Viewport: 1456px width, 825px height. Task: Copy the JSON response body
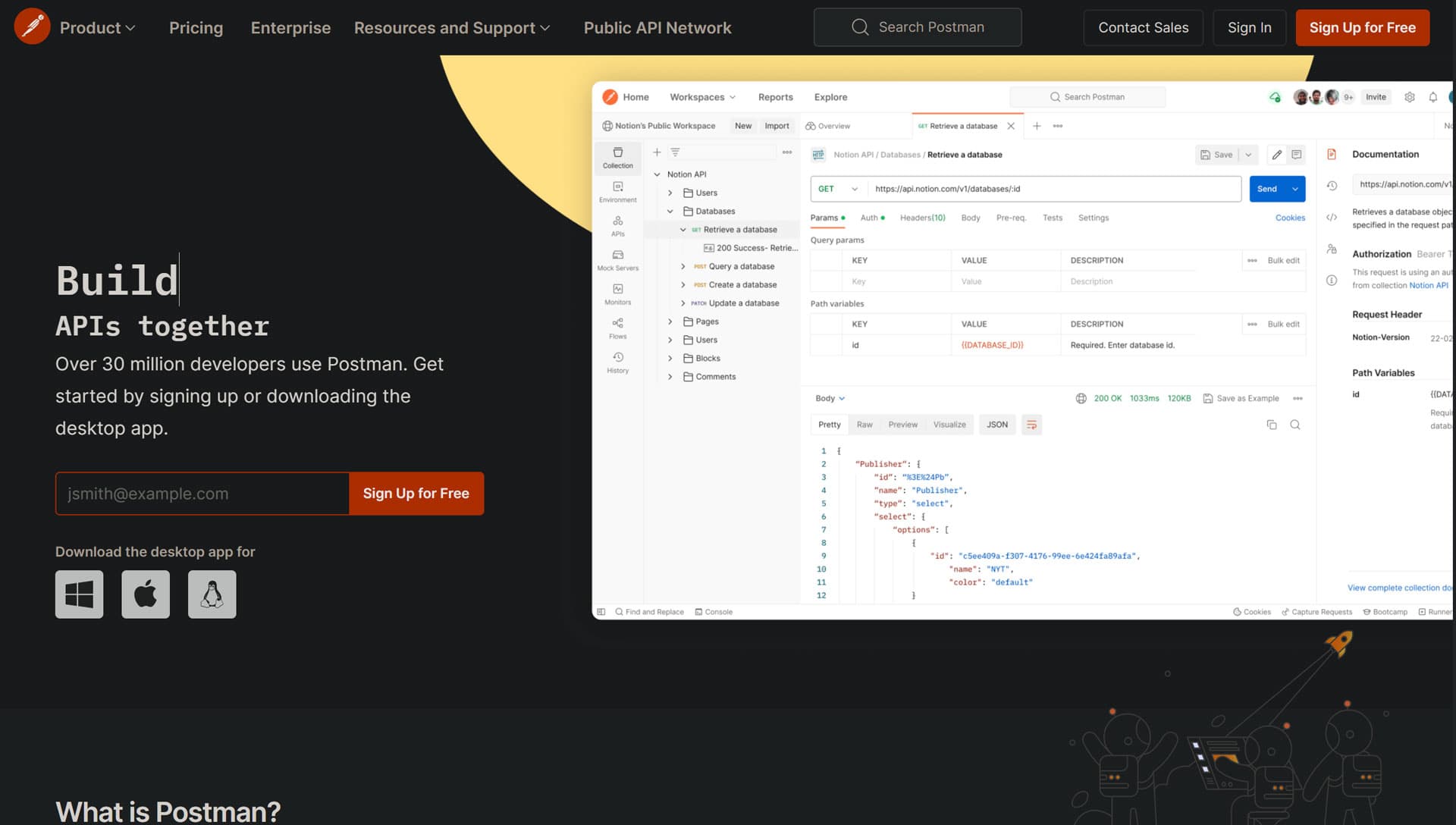coord(1272,425)
